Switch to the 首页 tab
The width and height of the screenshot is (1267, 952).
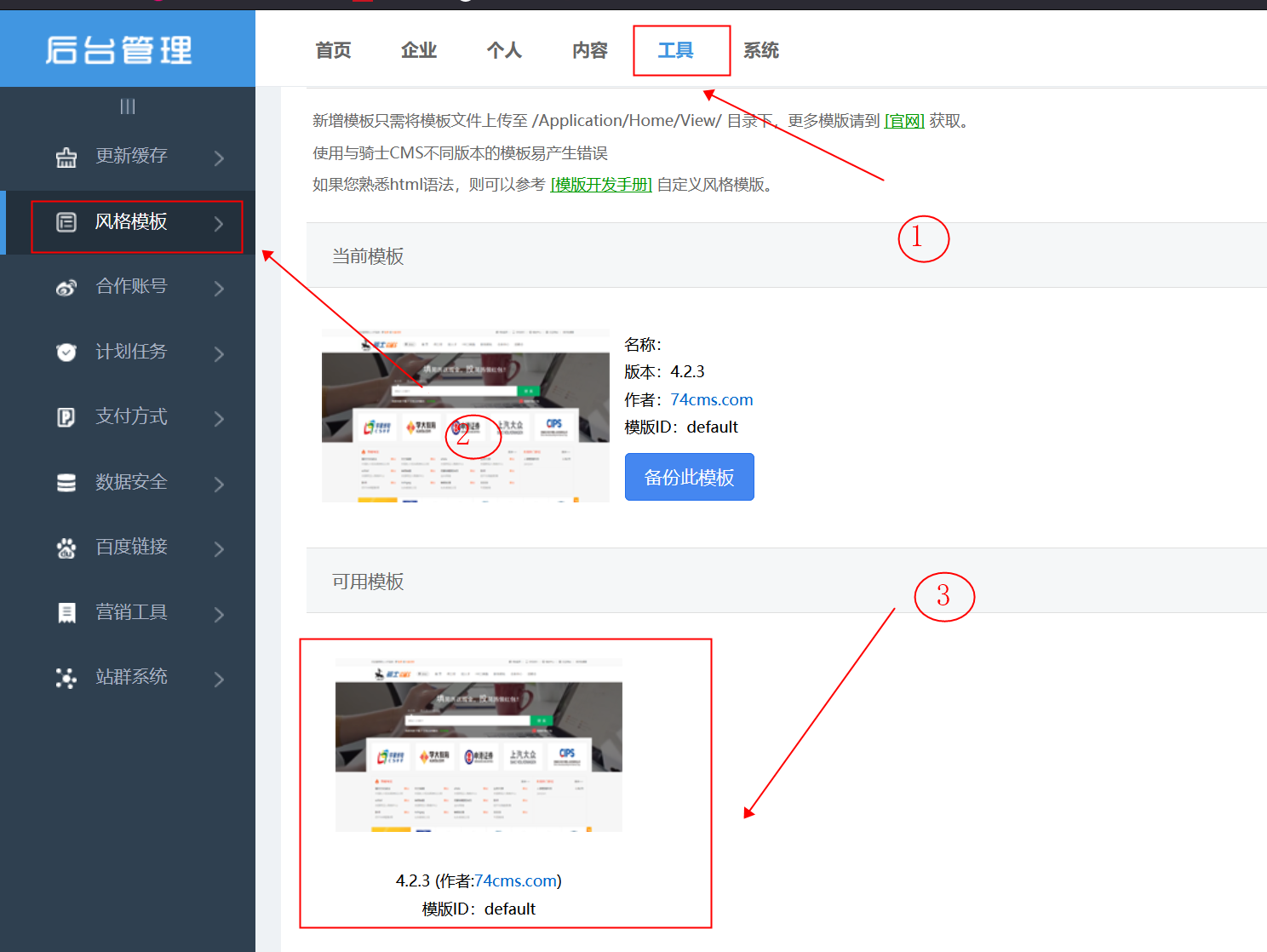click(333, 50)
